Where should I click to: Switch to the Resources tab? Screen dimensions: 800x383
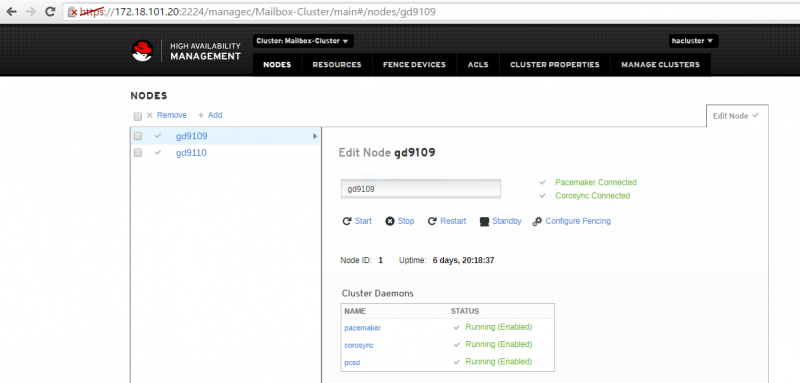tap(337, 65)
